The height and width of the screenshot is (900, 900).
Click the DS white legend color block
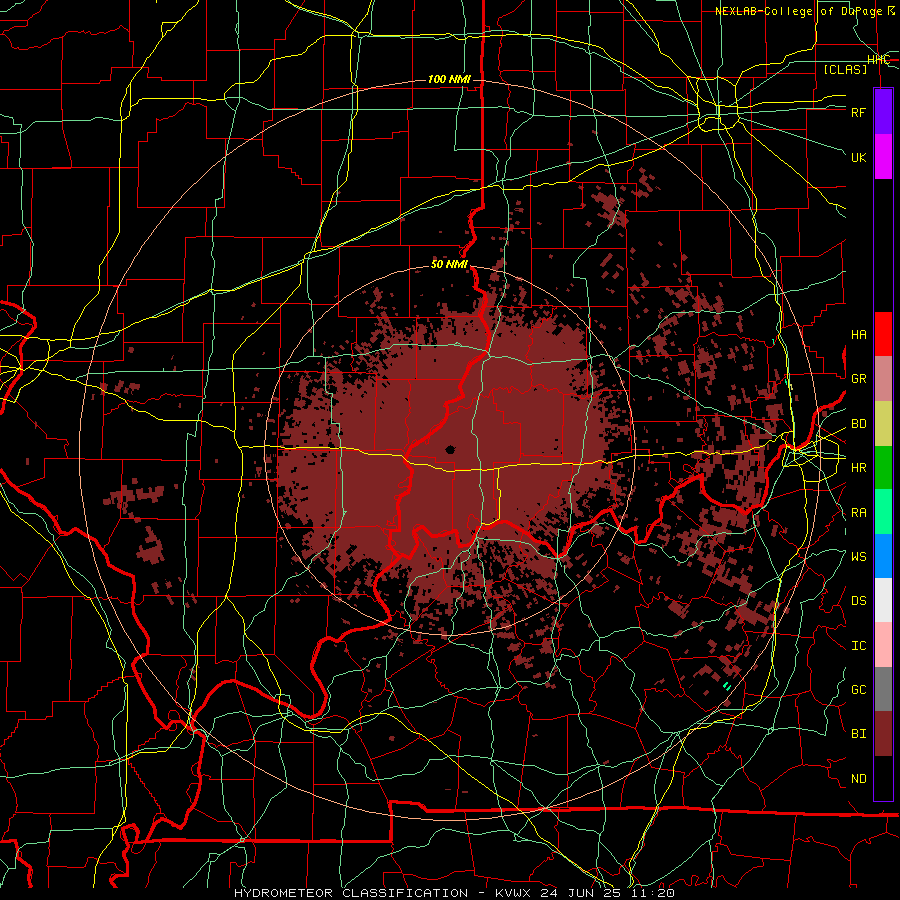(x=883, y=600)
